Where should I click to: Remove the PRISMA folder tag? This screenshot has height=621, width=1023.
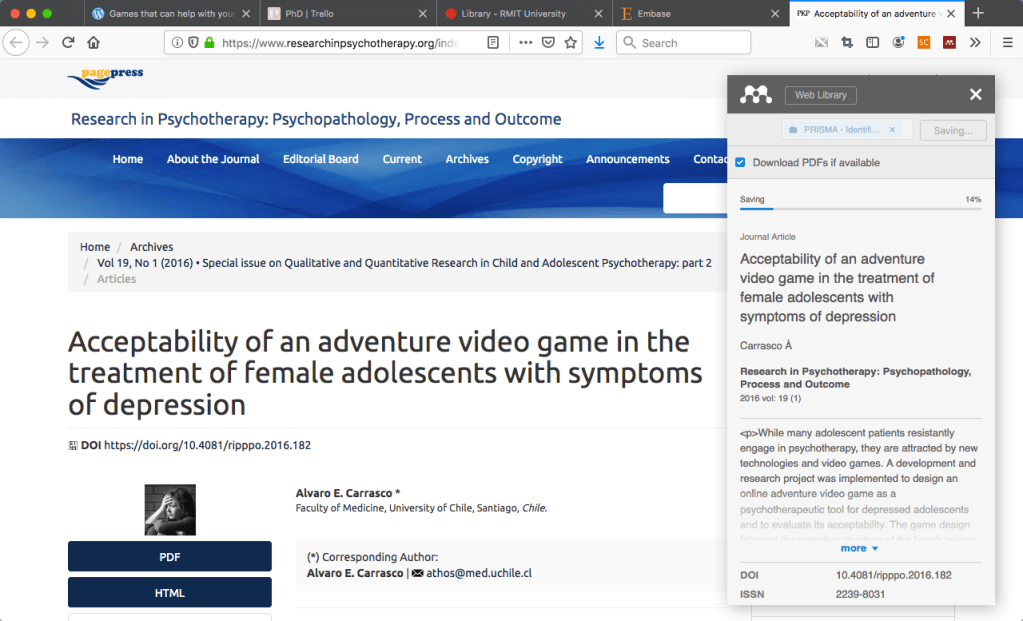click(892, 130)
